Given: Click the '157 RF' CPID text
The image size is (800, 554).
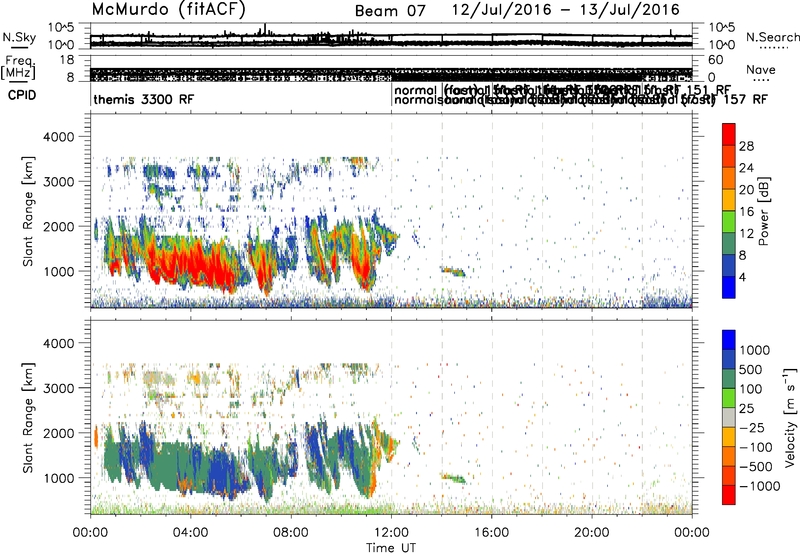Looking at the screenshot, I should [x=745, y=99].
